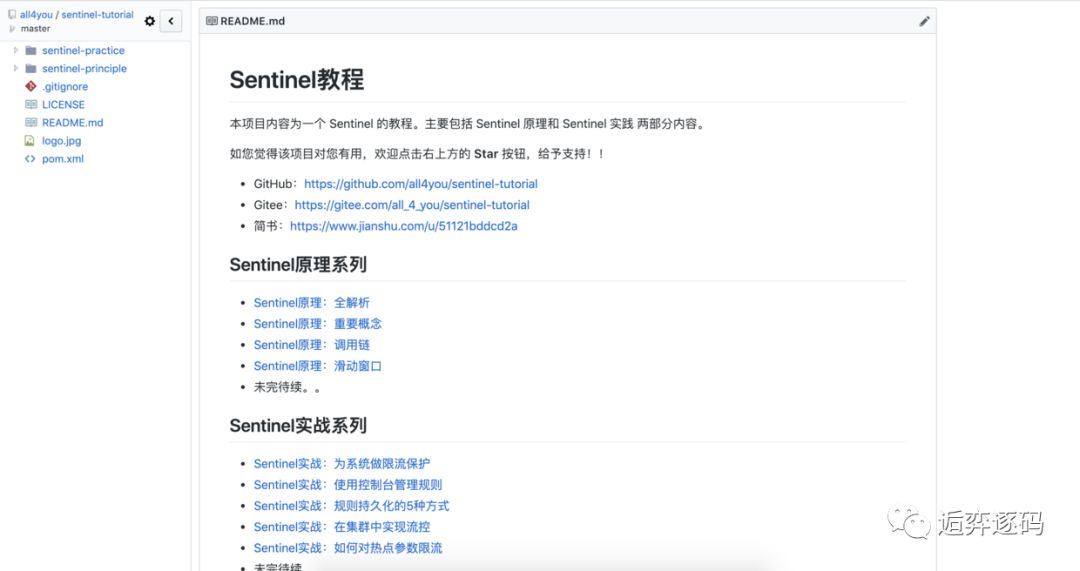Click the README.md title in the file header
This screenshot has height=571, width=1080.
pos(252,21)
